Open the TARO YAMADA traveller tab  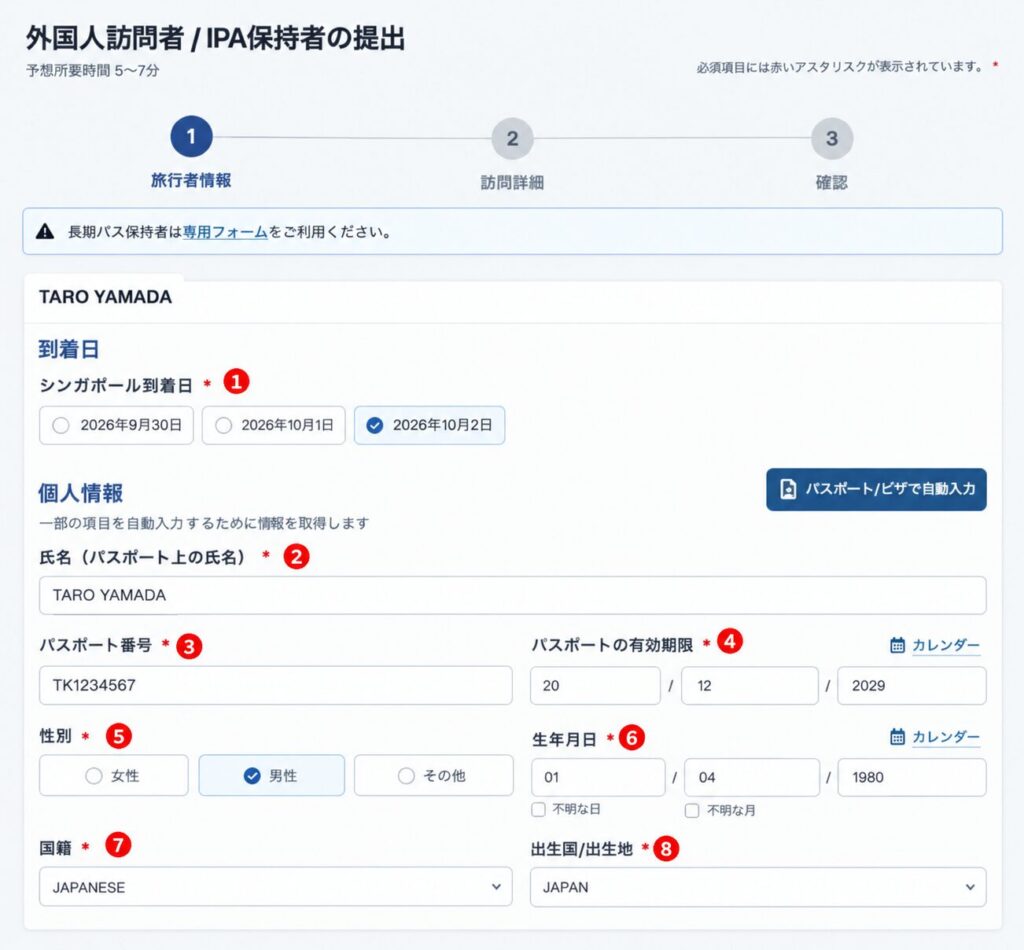click(105, 297)
